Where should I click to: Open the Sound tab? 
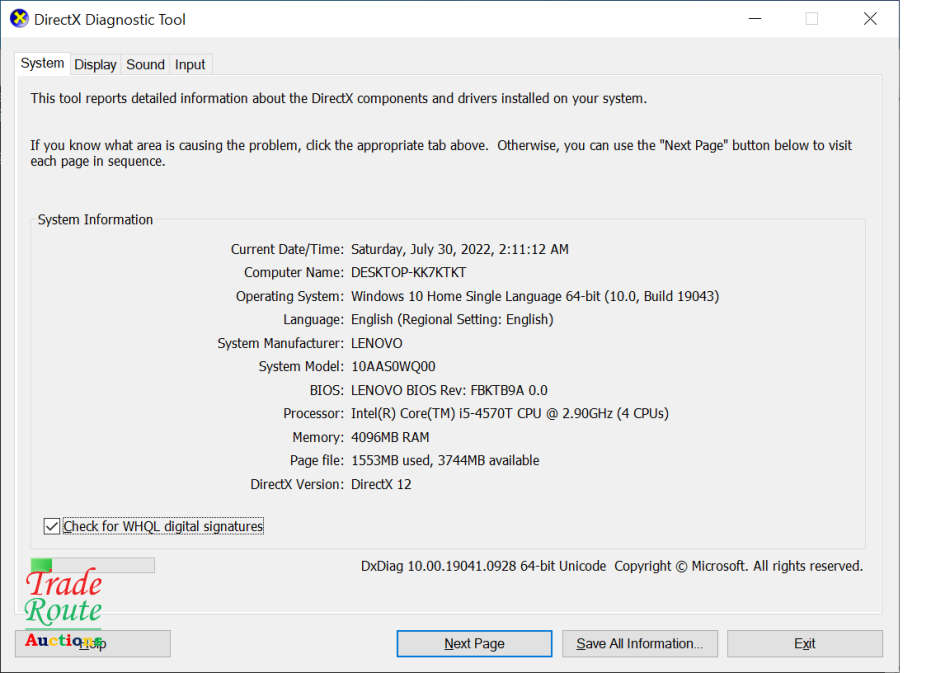pos(145,64)
